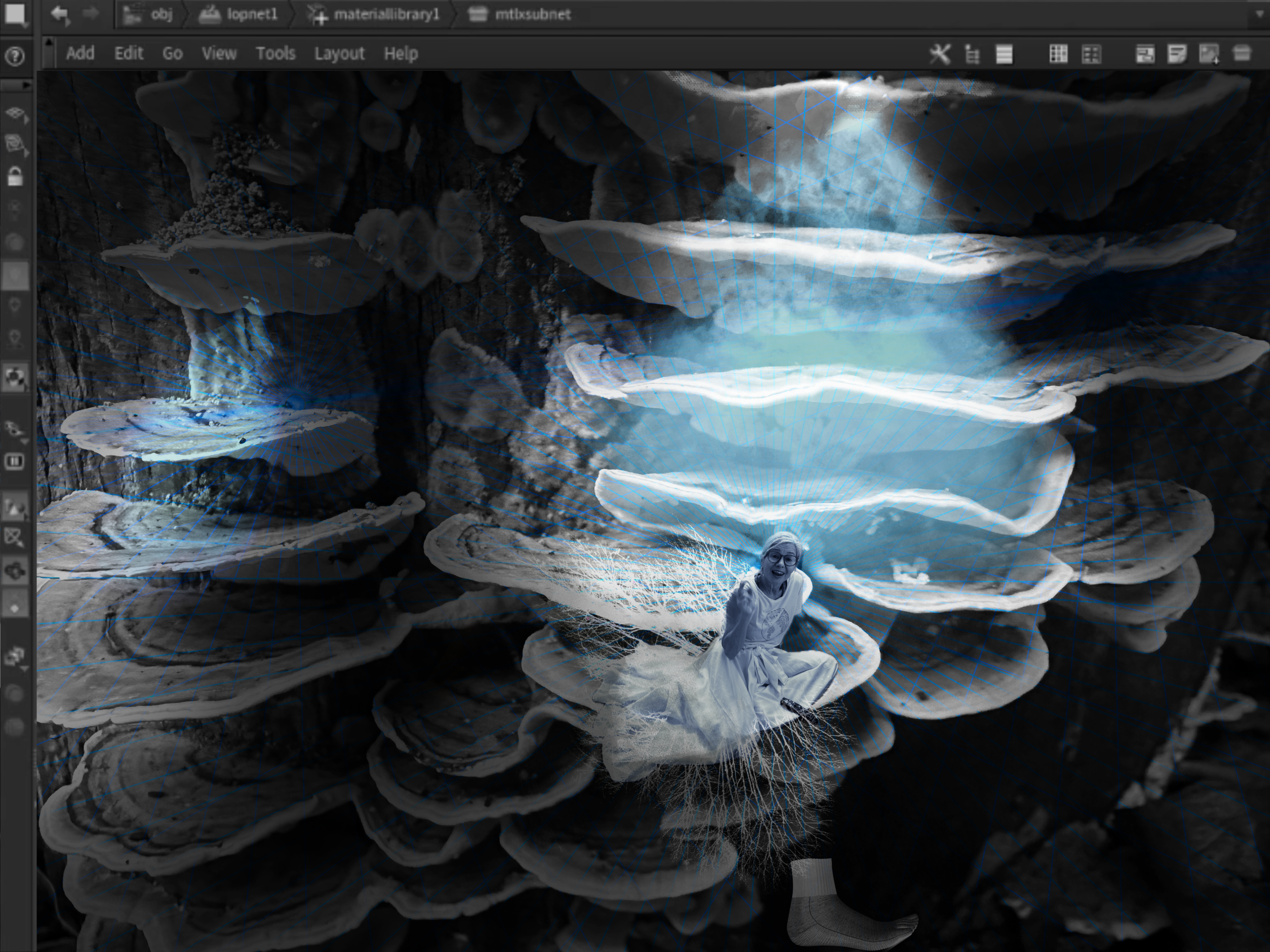Open the path history dropdown arrow
The height and width of the screenshot is (952, 1270).
(1261, 14)
